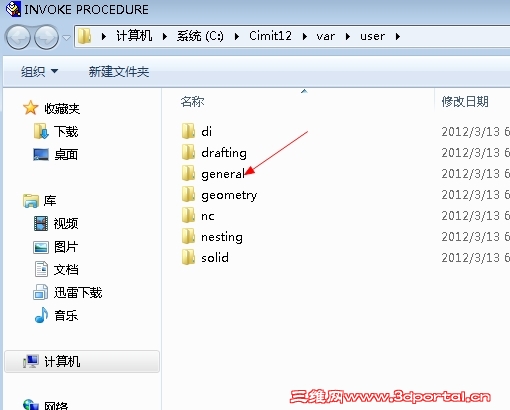510x410 pixels.
Task: Open the 组织 dropdown menu
Action: (39, 71)
